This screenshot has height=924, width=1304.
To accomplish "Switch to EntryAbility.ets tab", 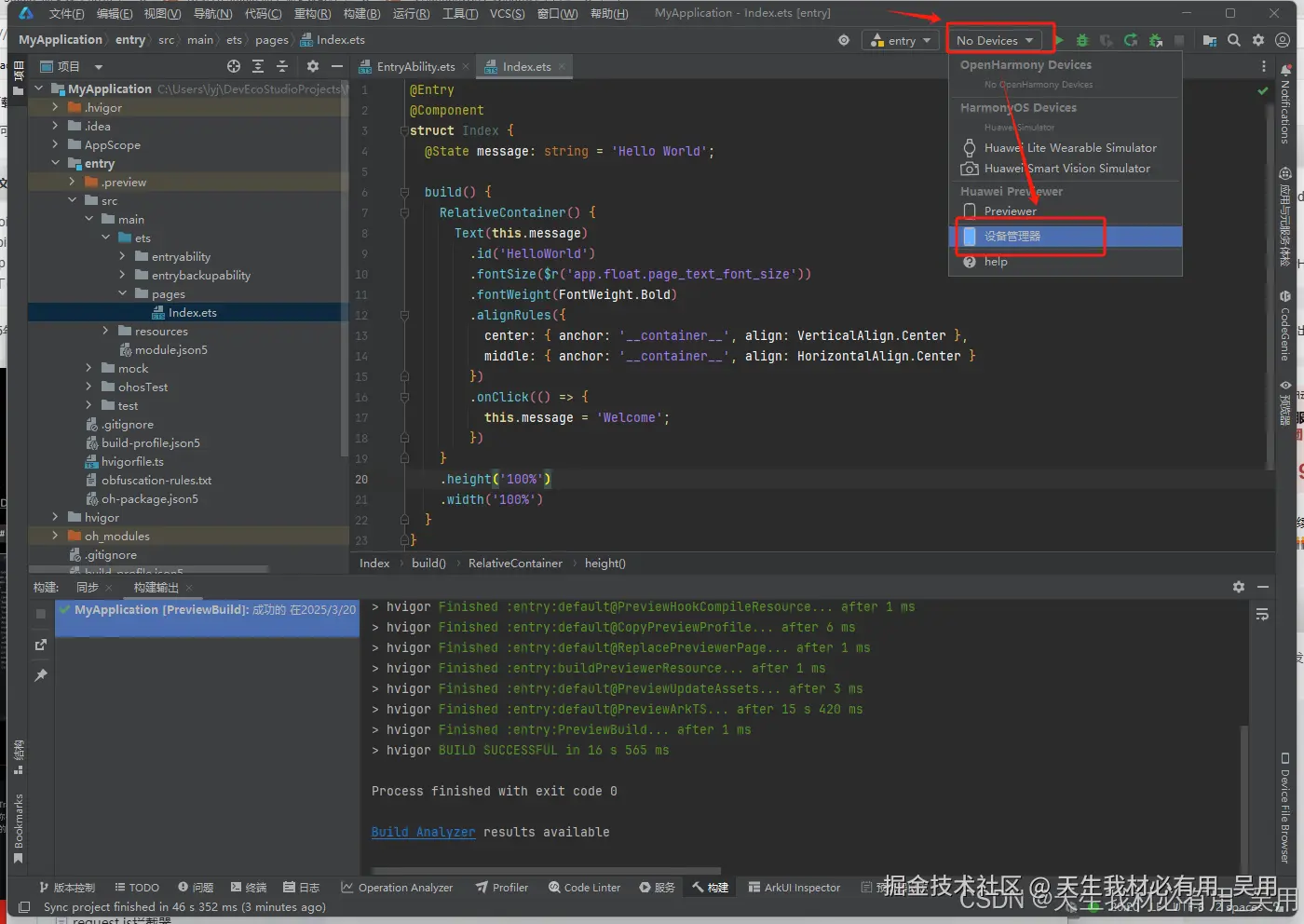I will point(415,66).
